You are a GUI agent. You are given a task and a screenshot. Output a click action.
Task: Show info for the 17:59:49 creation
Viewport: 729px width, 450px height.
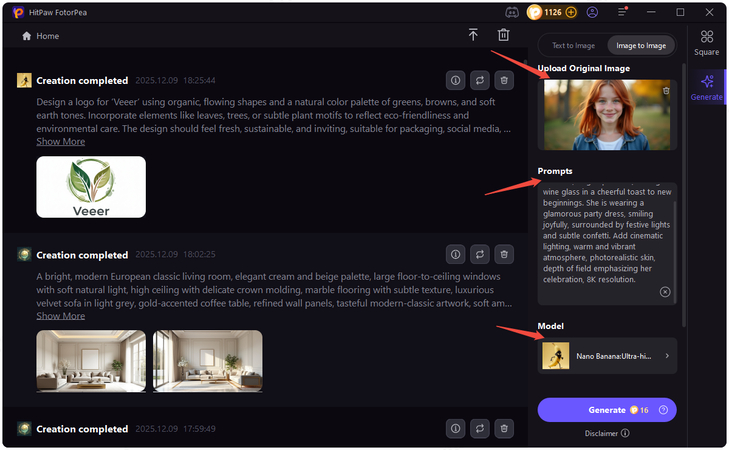click(456, 429)
